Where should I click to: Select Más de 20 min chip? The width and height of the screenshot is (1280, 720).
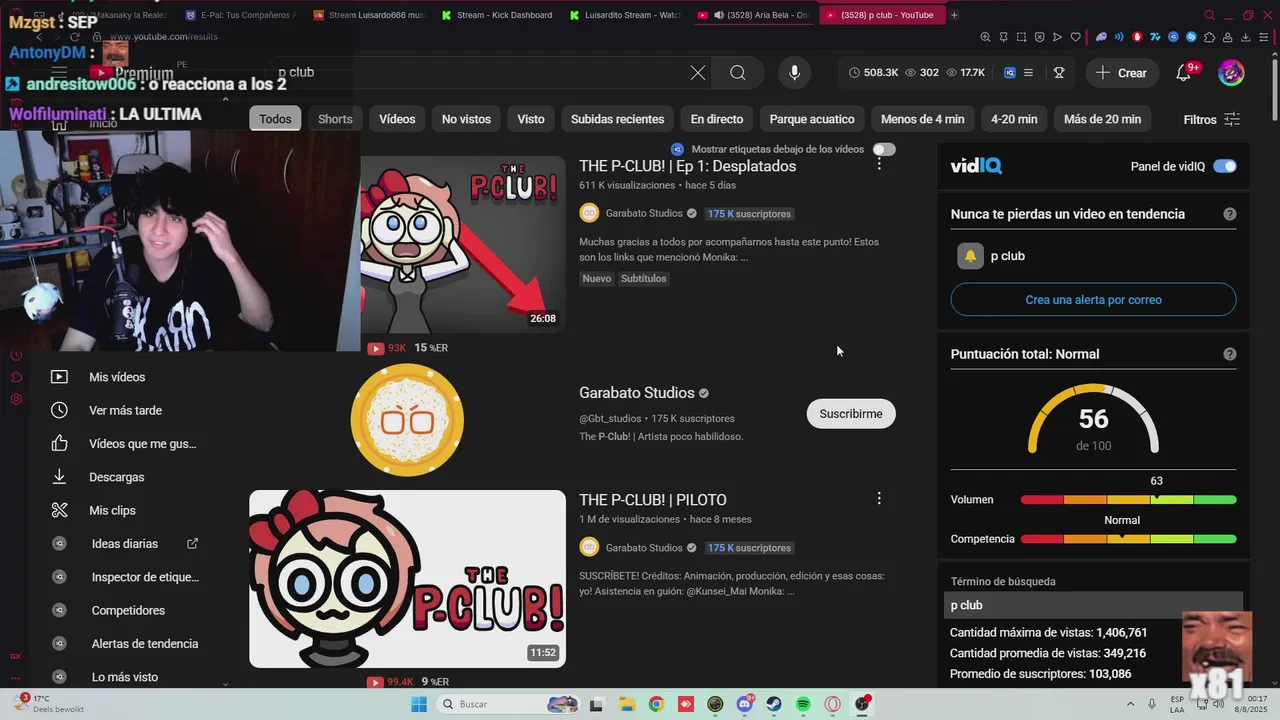pyautogui.click(x=1102, y=119)
